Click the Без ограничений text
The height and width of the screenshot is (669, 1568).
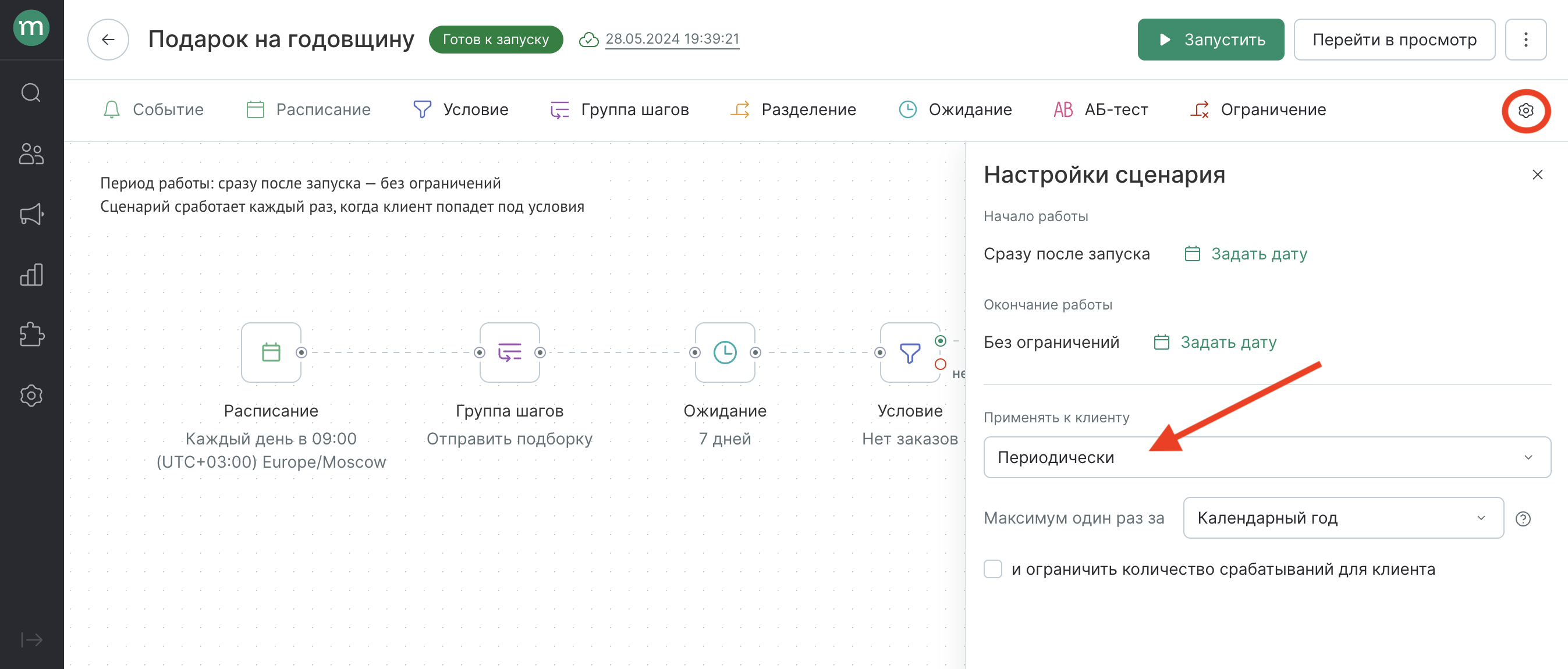(1051, 343)
